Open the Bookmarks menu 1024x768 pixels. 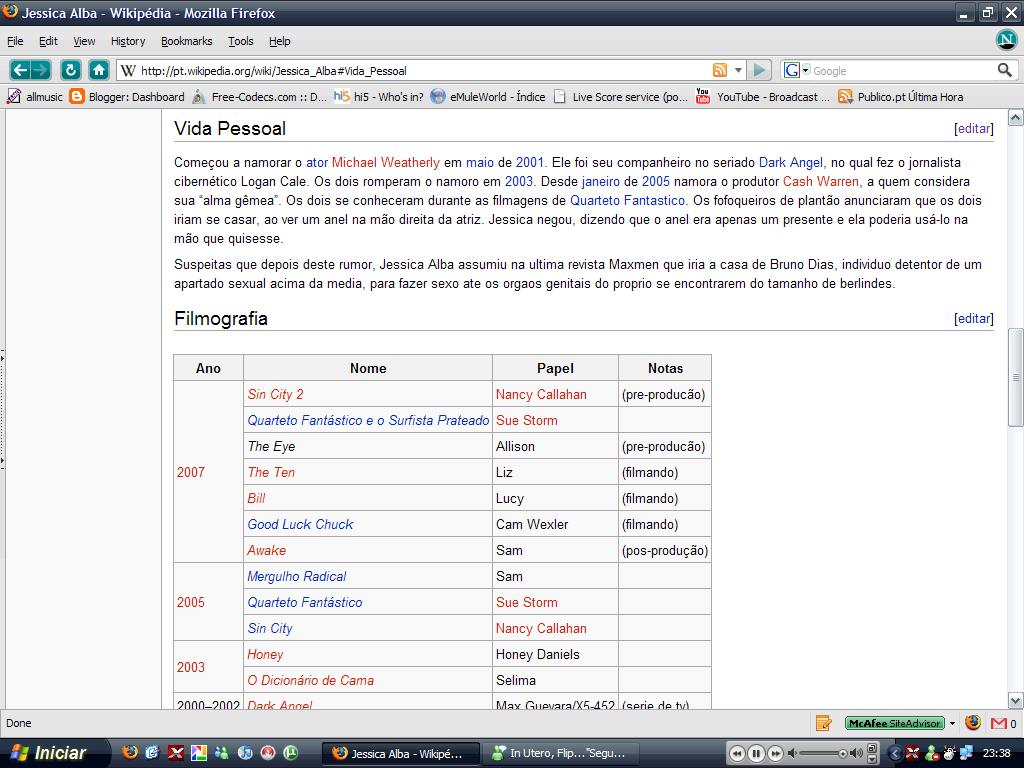click(187, 41)
